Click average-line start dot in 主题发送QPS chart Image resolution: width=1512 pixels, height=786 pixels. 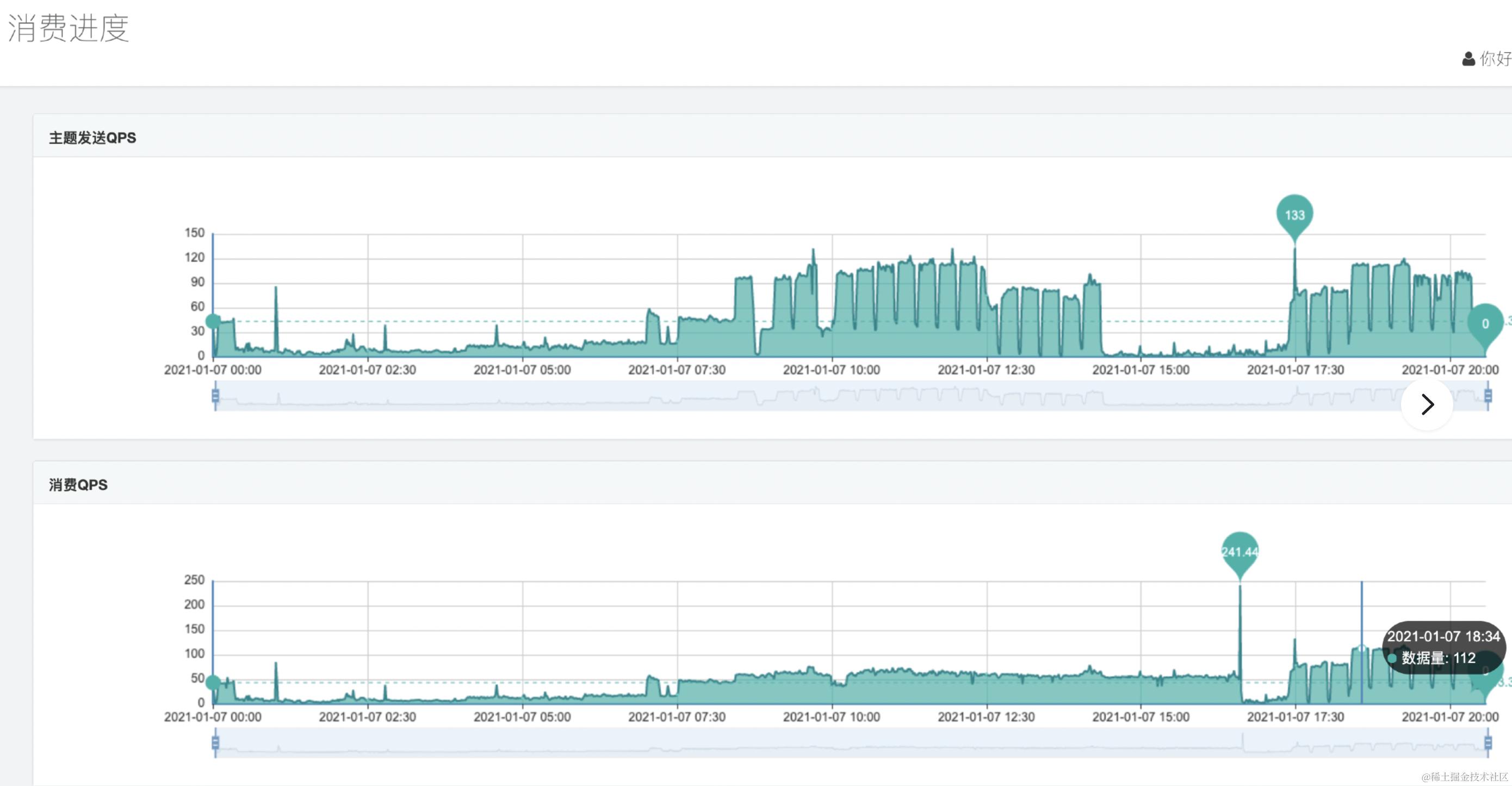point(214,321)
